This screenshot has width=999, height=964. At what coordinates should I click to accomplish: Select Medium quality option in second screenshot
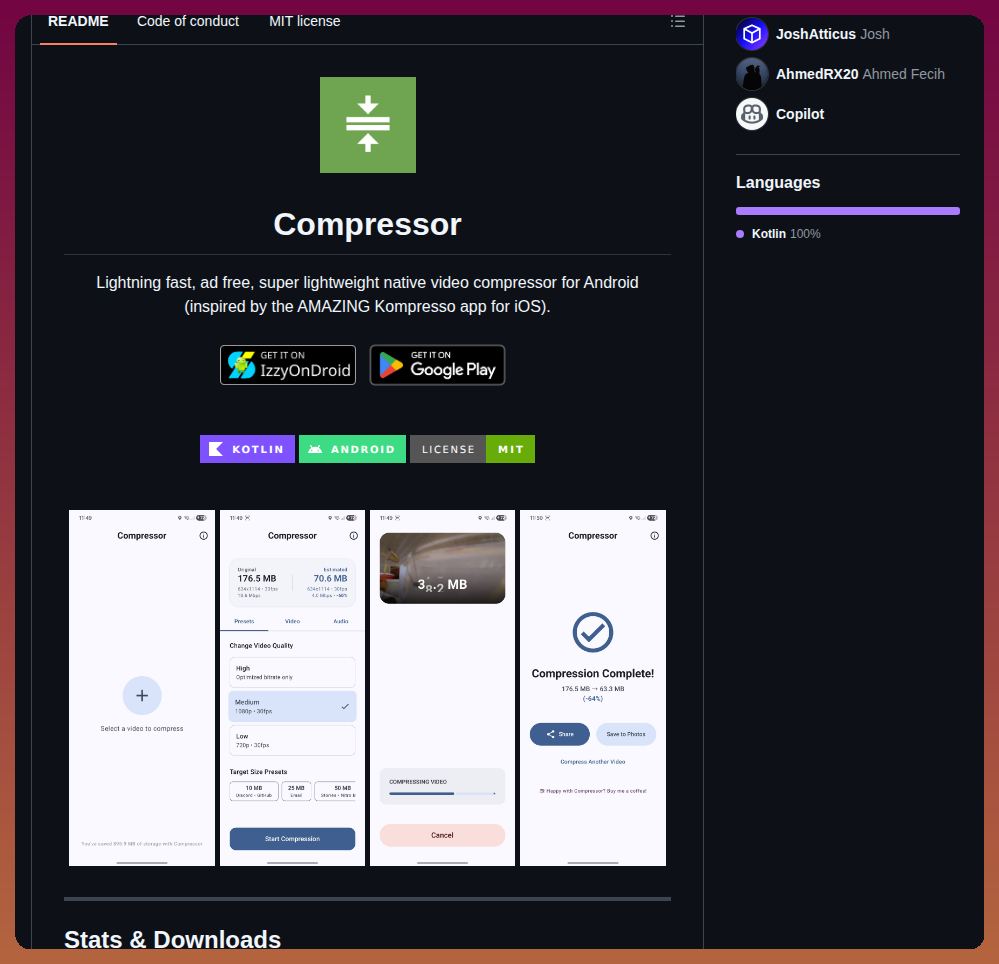(x=292, y=706)
